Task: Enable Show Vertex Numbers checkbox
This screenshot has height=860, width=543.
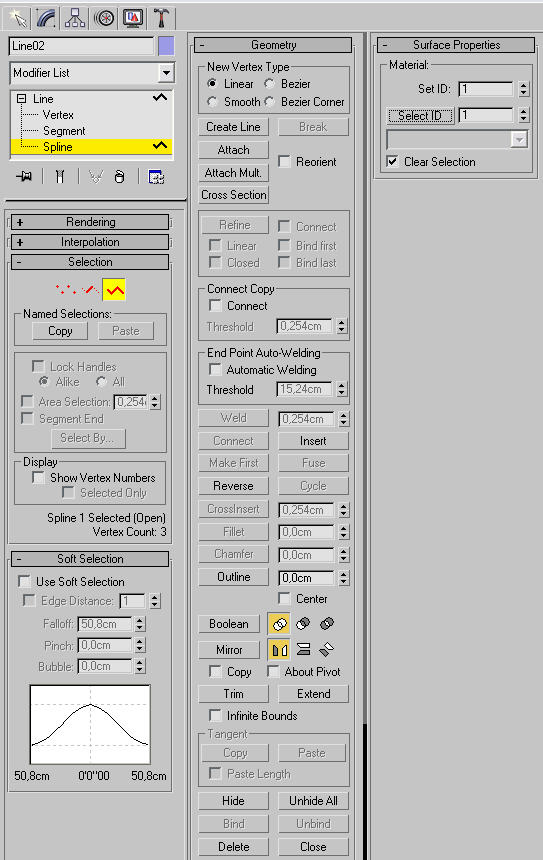Action: tap(39, 477)
